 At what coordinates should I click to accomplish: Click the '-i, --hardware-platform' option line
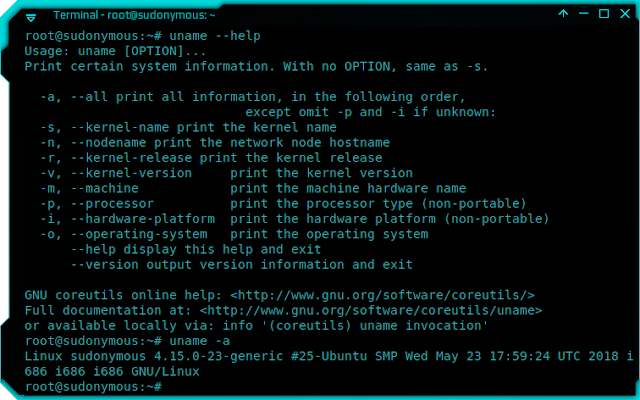(x=294, y=219)
